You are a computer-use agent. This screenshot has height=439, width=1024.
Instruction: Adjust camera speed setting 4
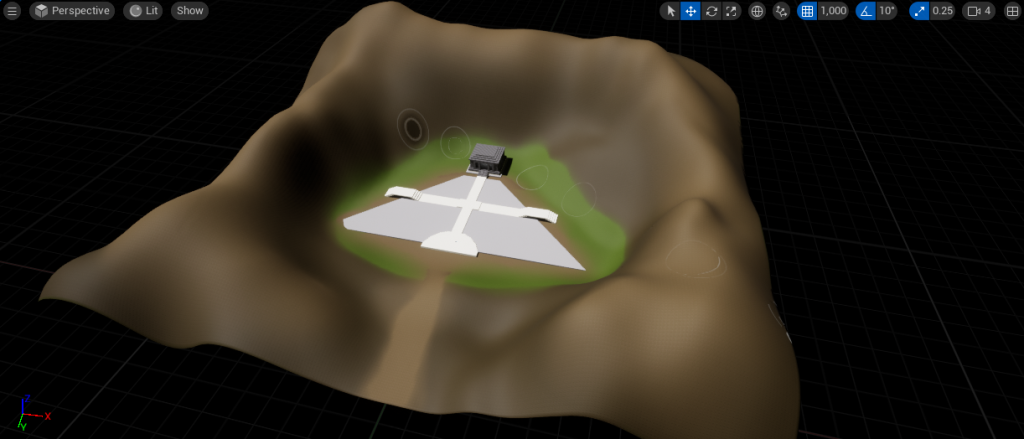click(980, 11)
